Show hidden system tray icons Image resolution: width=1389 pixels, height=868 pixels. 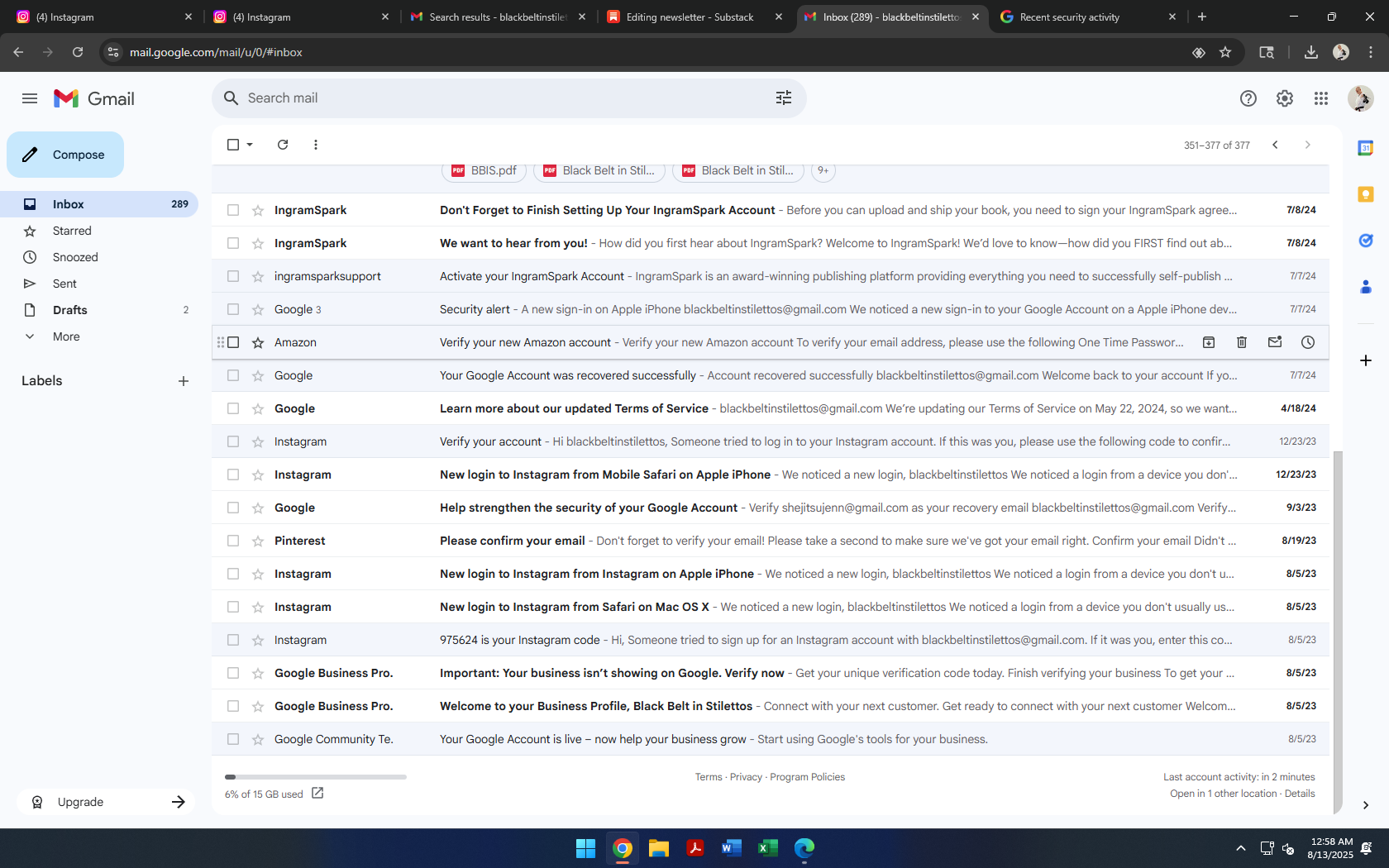1241,848
